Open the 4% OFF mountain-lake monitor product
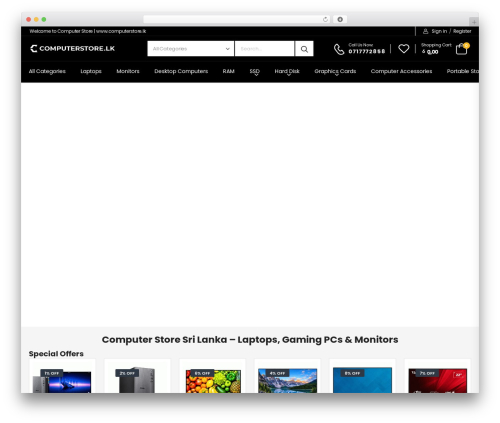 (x=287, y=376)
